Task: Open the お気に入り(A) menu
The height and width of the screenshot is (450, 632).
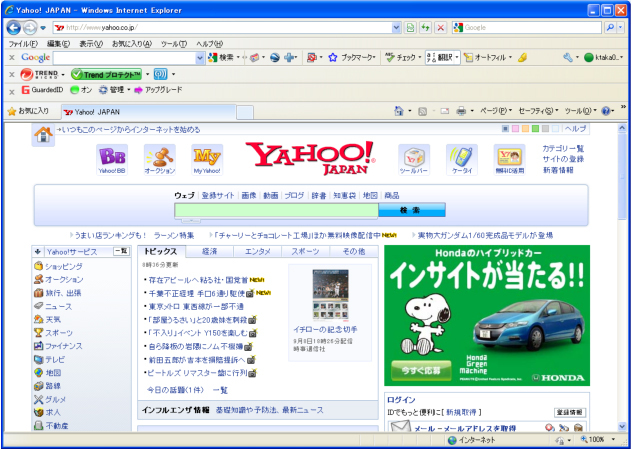Action: point(132,44)
